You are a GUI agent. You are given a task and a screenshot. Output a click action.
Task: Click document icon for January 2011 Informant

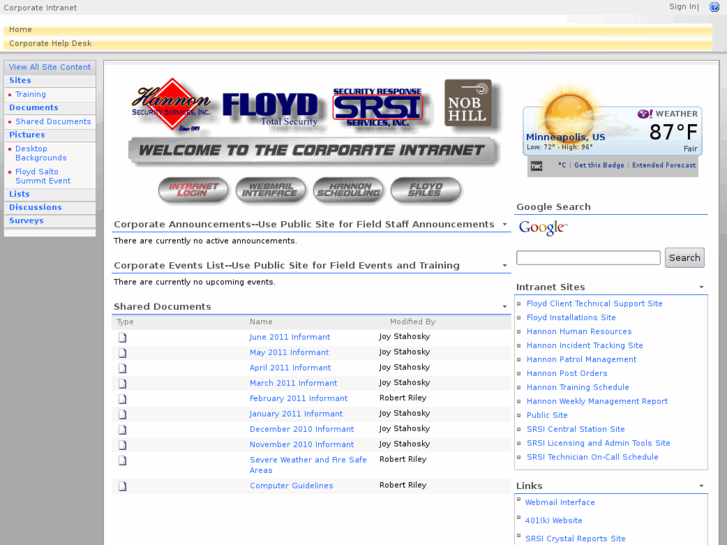pyautogui.click(x=122, y=414)
